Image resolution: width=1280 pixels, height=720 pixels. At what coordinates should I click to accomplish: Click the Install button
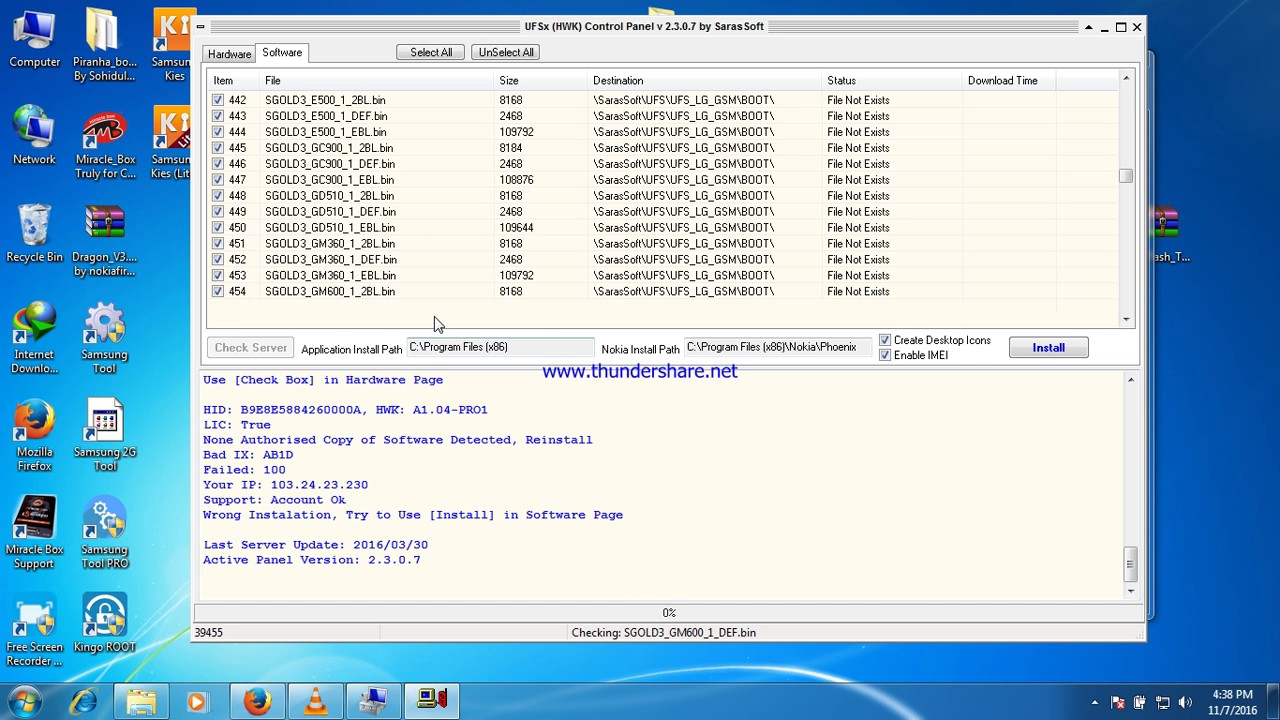tap(1048, 347)
